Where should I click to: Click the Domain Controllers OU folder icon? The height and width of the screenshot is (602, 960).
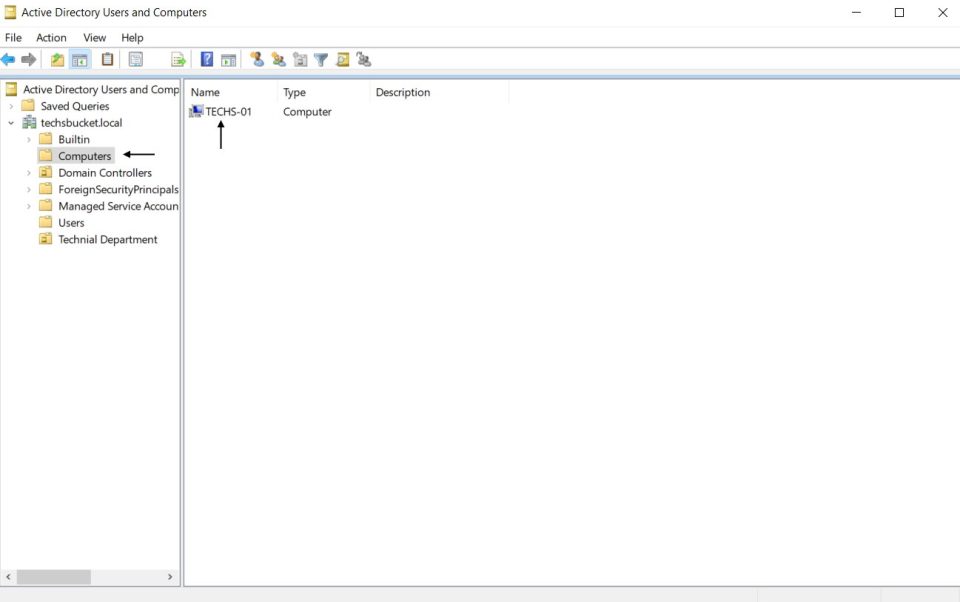[x=45, y=173]
